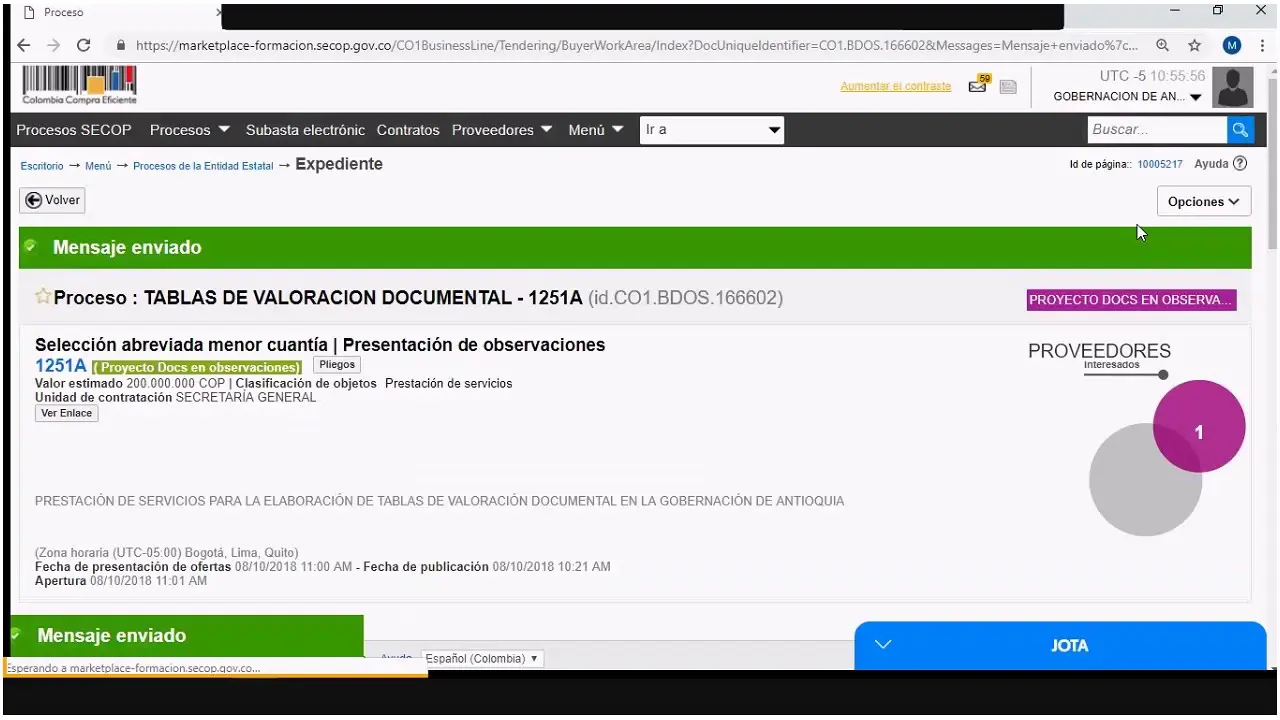Select the Proceso browser tab
This screenshot has height=720, width=1280.
[x=120, y=13]
